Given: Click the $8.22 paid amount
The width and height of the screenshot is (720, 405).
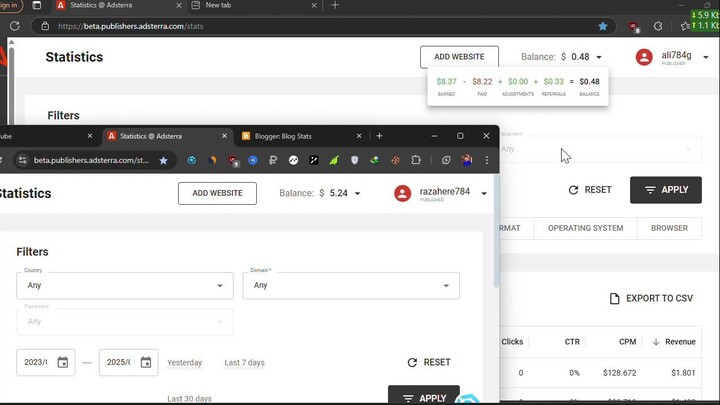Looking at the screenshot, I should [x=482, y=81].
